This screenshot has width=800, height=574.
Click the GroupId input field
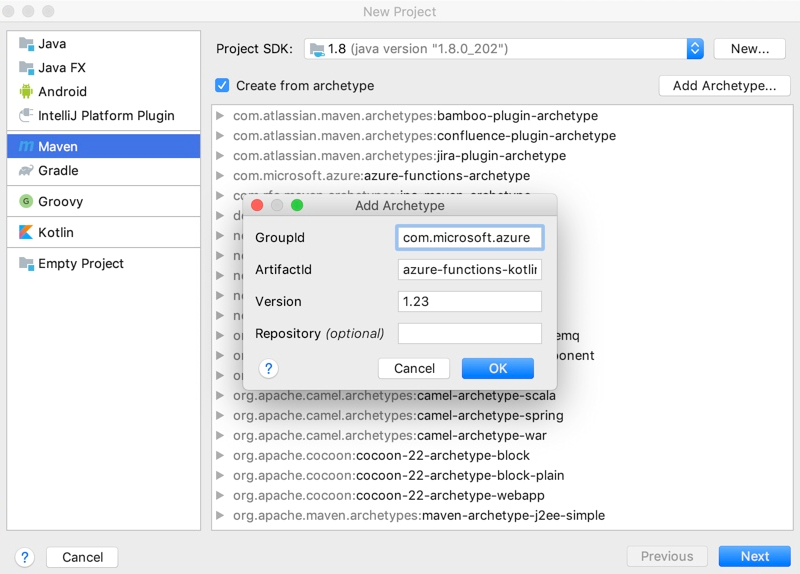tap(469, 238)
